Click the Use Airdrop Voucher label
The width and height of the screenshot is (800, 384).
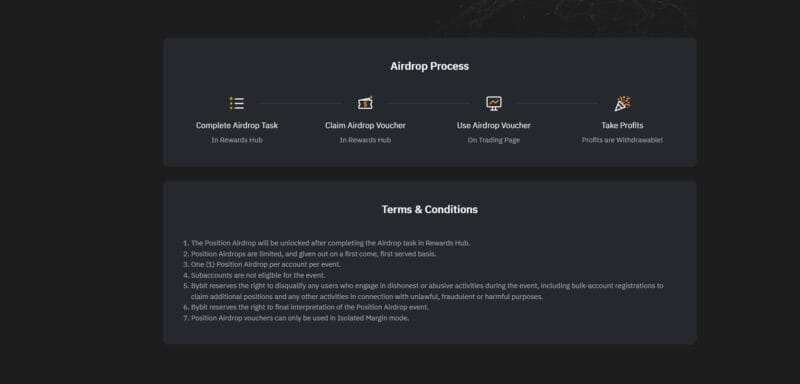click(494, 125)
